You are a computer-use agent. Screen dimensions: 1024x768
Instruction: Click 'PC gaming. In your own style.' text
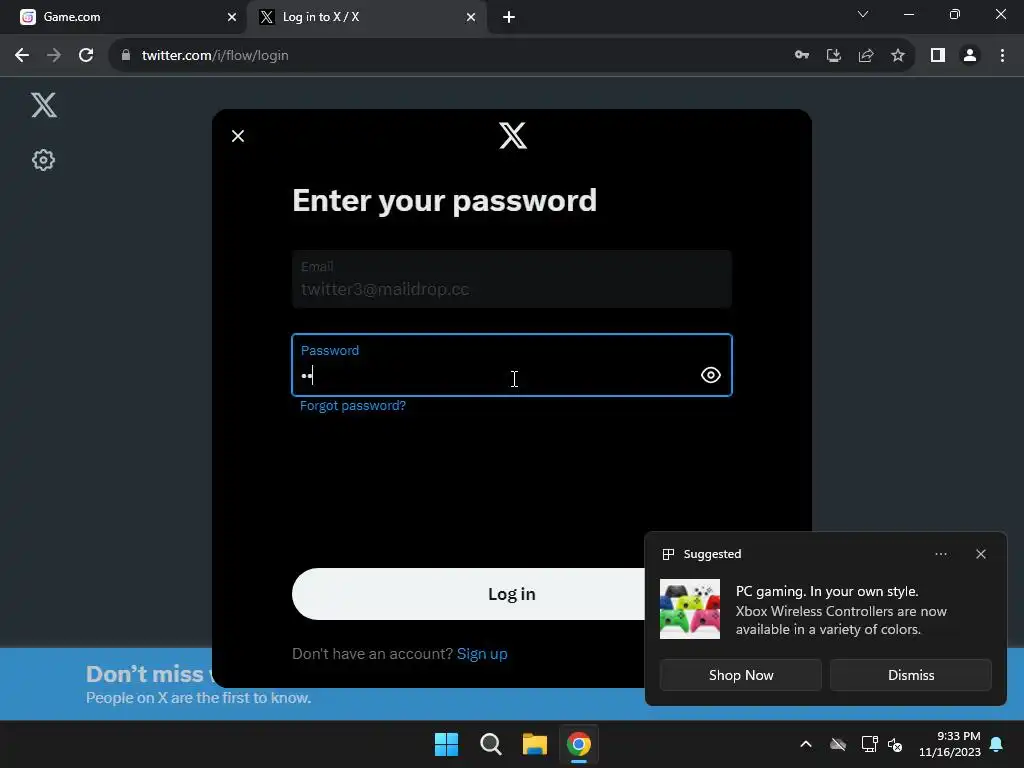(x=827, y=591)
